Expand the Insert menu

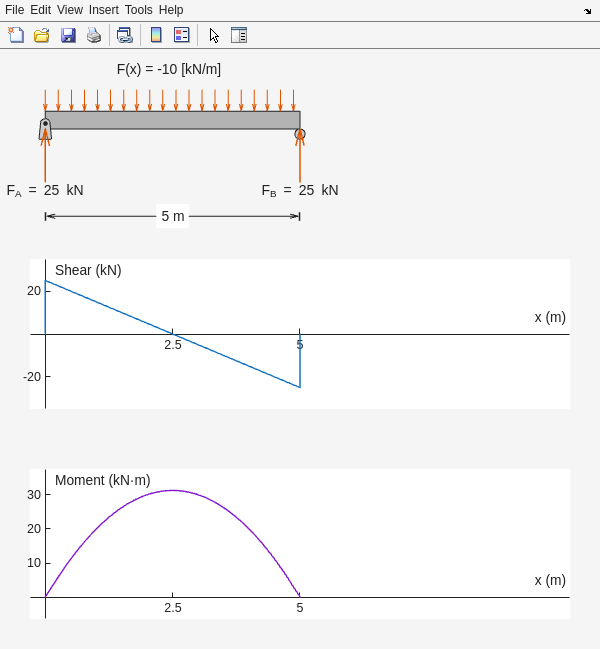(103, 10)
